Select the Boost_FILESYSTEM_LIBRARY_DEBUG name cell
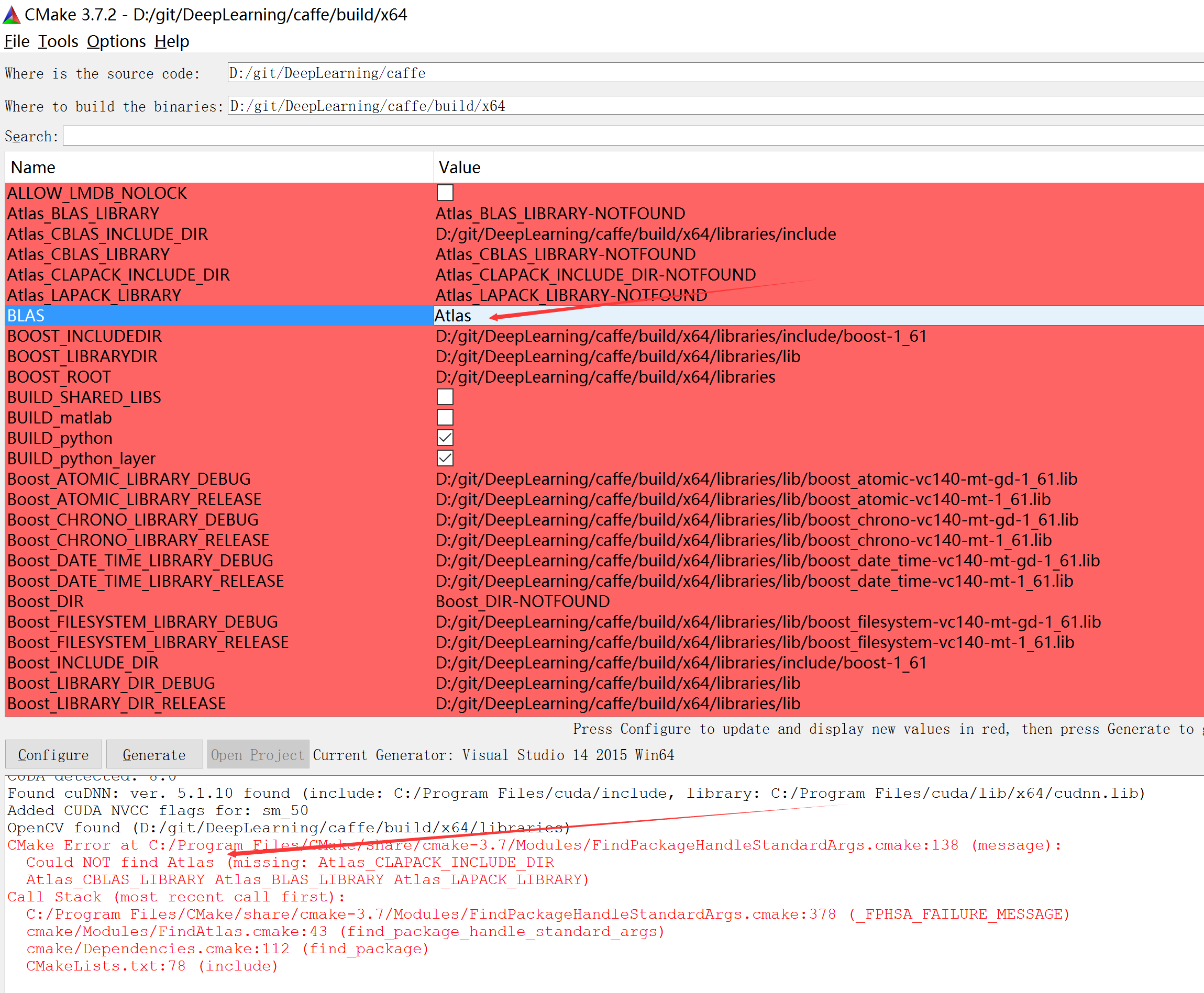Viewport: 1204px width, 993px height. click(218, 622)
